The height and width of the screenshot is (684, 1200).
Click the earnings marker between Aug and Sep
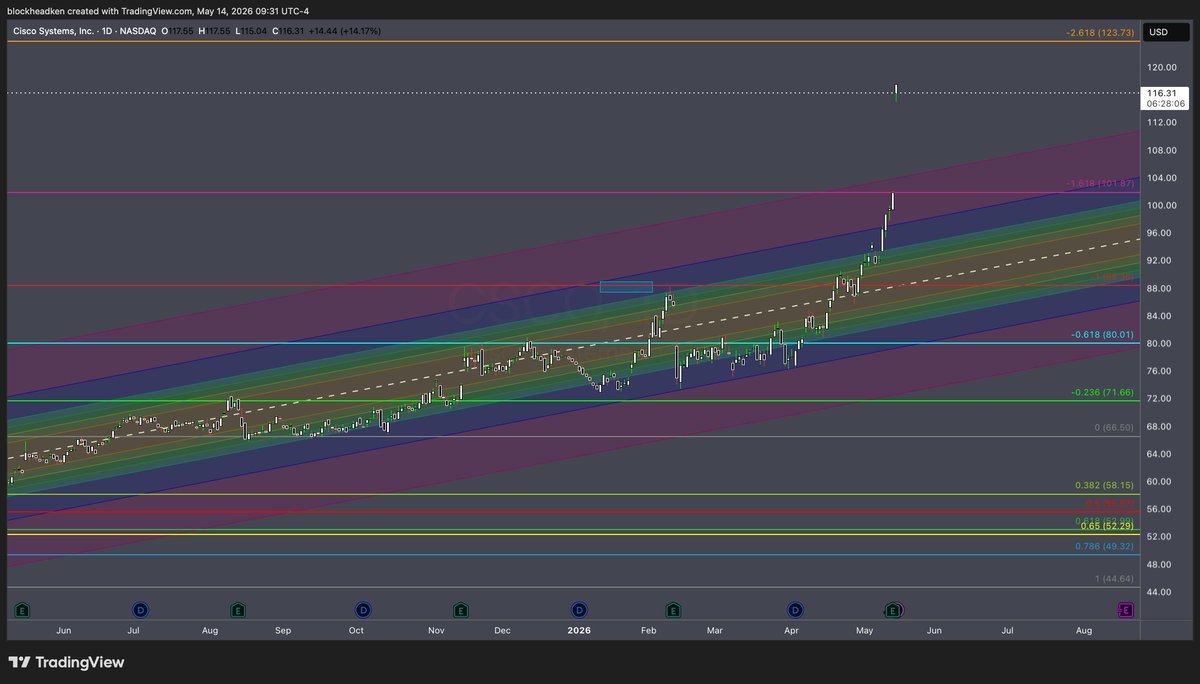[238, 609]
